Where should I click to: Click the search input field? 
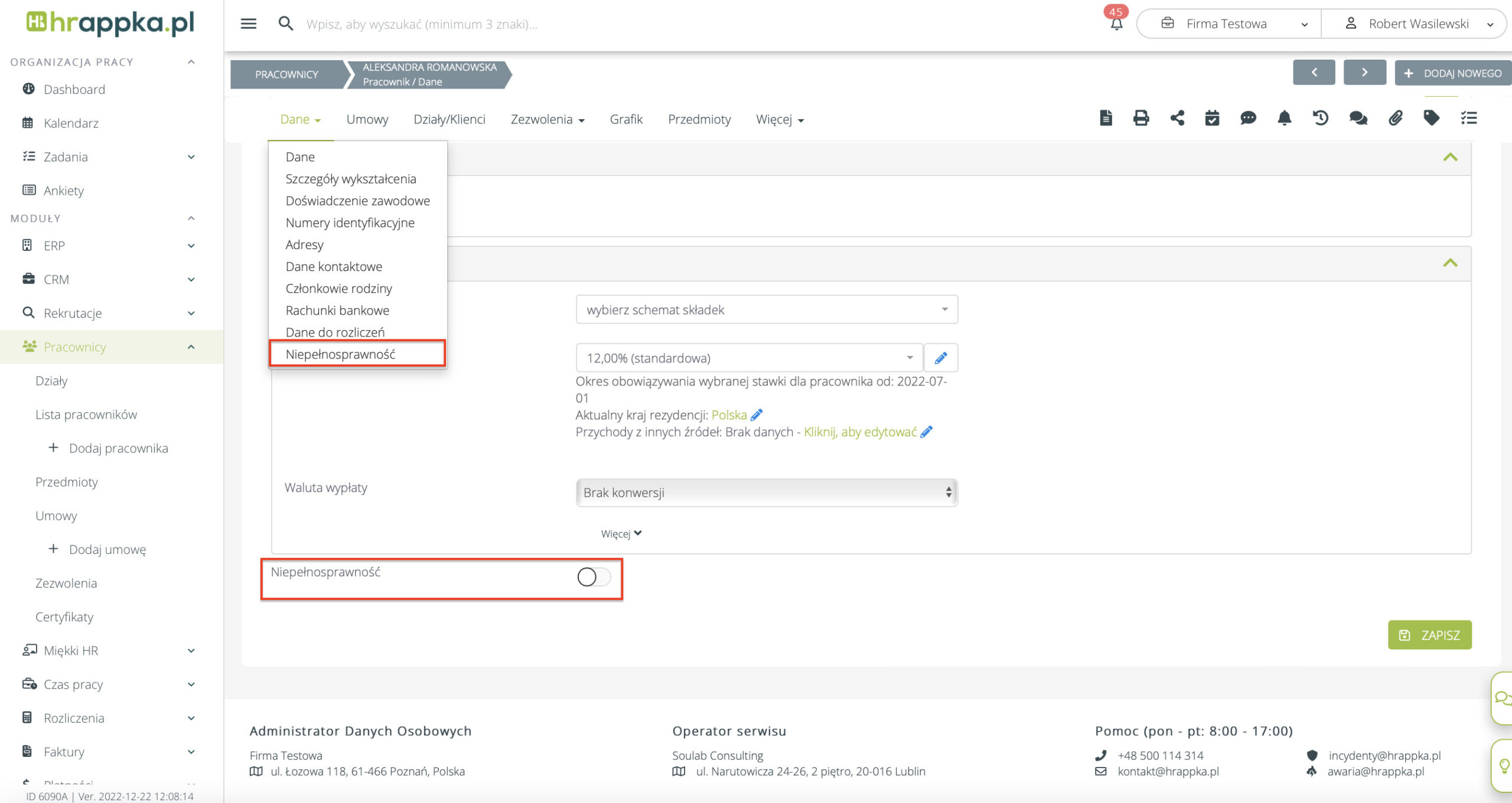click(422, 24)
